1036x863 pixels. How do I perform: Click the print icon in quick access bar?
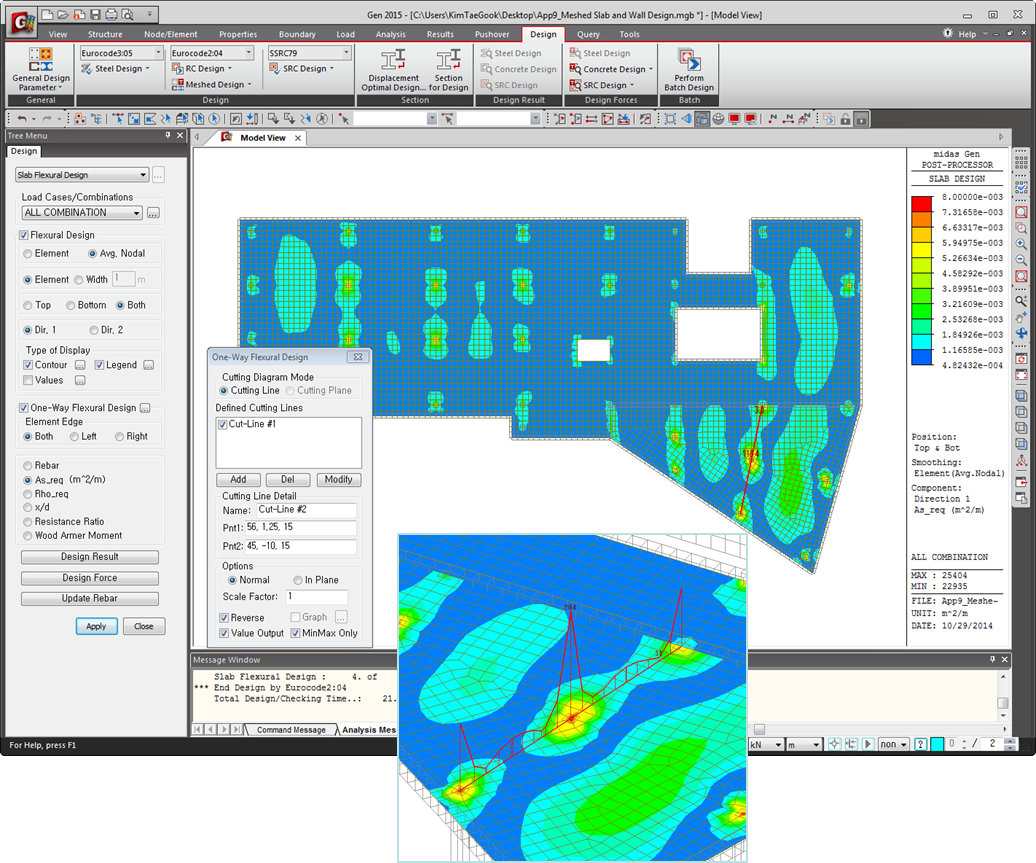coord(112,15)
